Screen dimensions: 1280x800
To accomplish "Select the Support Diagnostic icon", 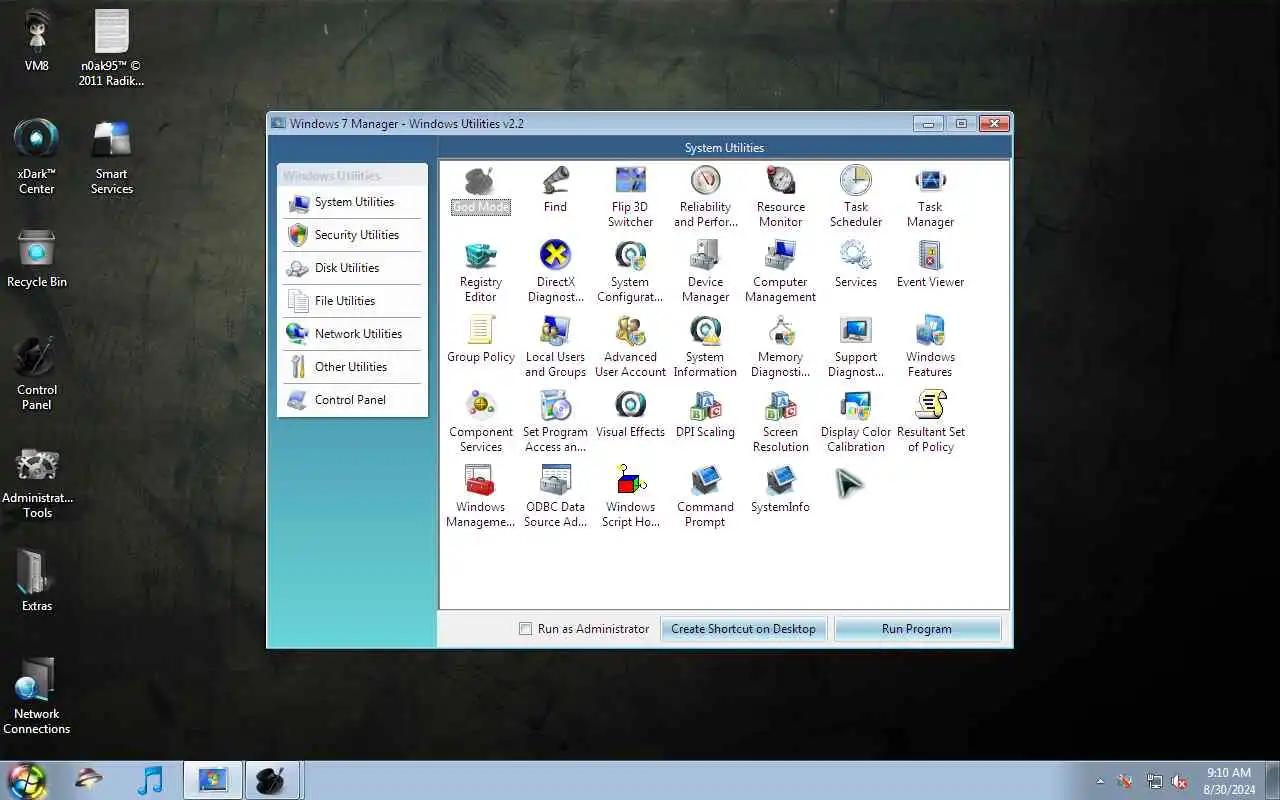I will tap(855, 331).
